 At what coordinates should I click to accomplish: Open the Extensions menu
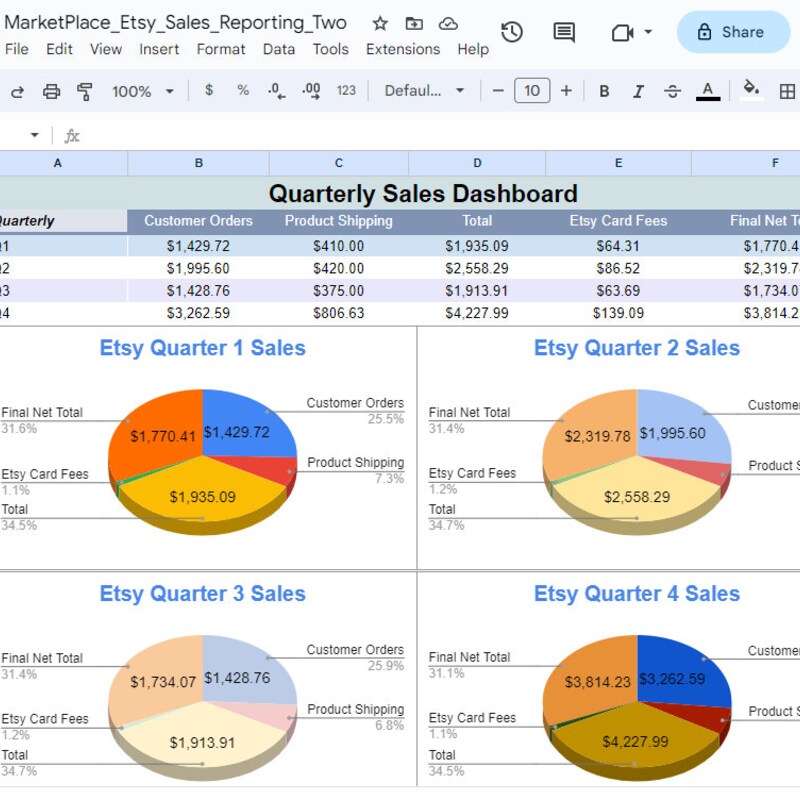pos(403,49)
